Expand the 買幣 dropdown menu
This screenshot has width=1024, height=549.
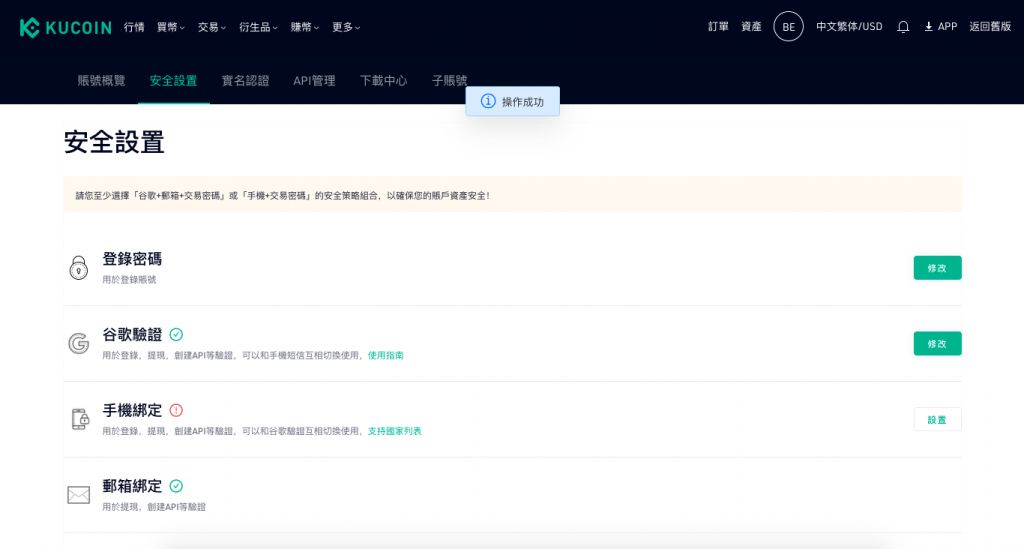(x=170, y=27)
